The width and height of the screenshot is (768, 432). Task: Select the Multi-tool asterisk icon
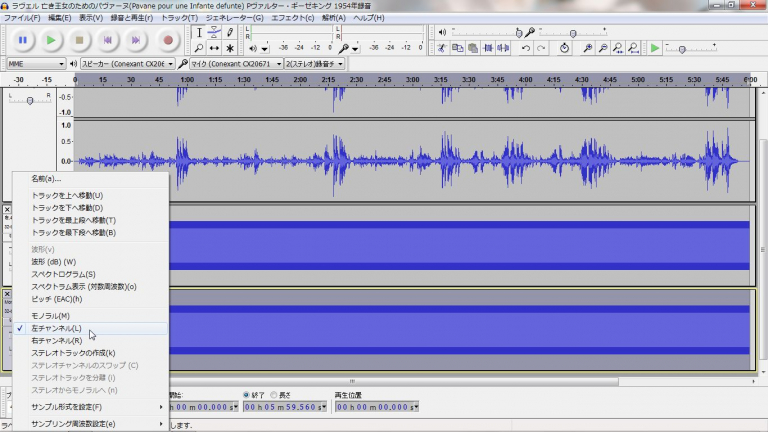(x=230, y=48)
